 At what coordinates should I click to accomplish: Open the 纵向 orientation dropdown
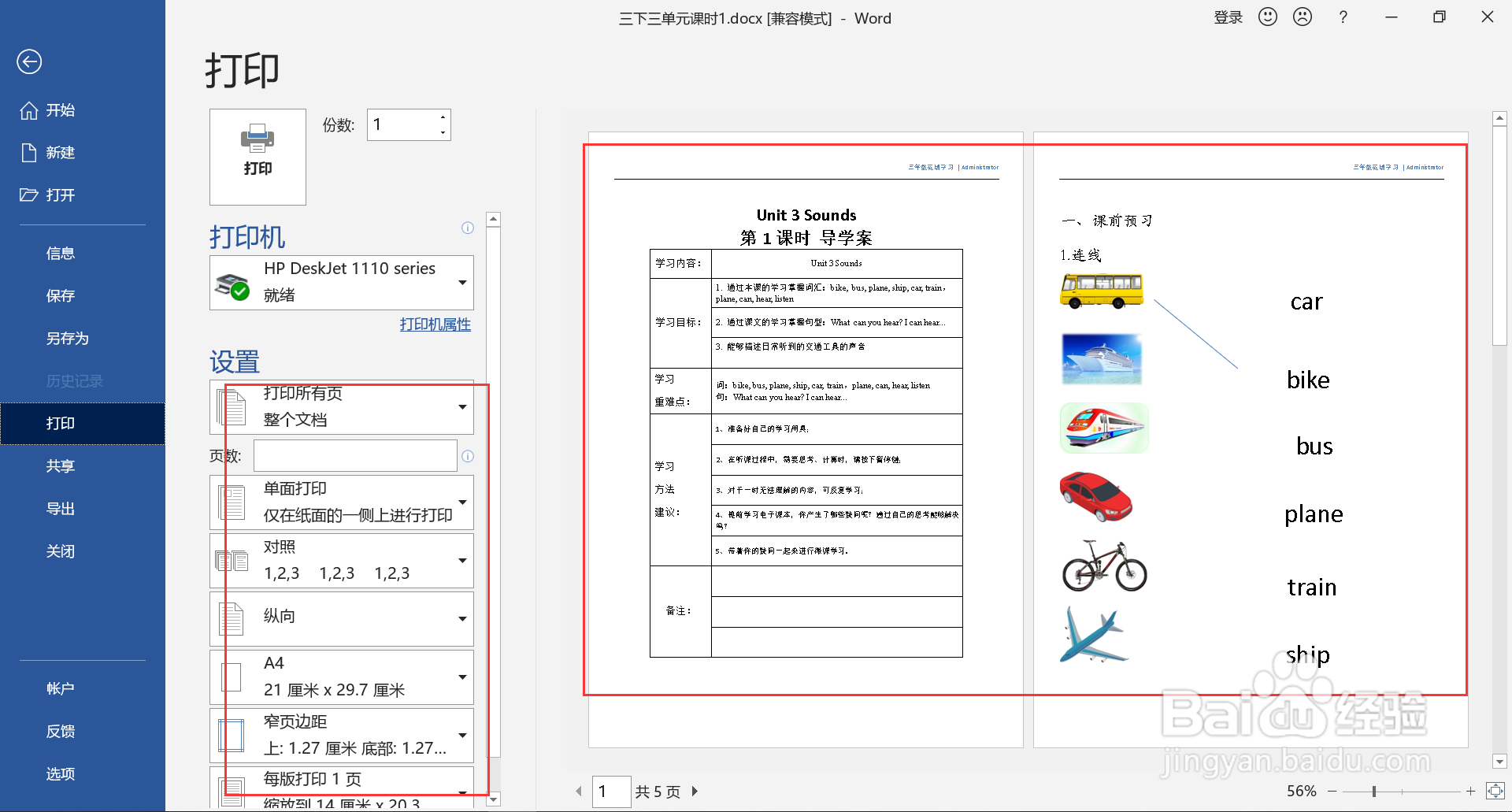click(342, 619)
